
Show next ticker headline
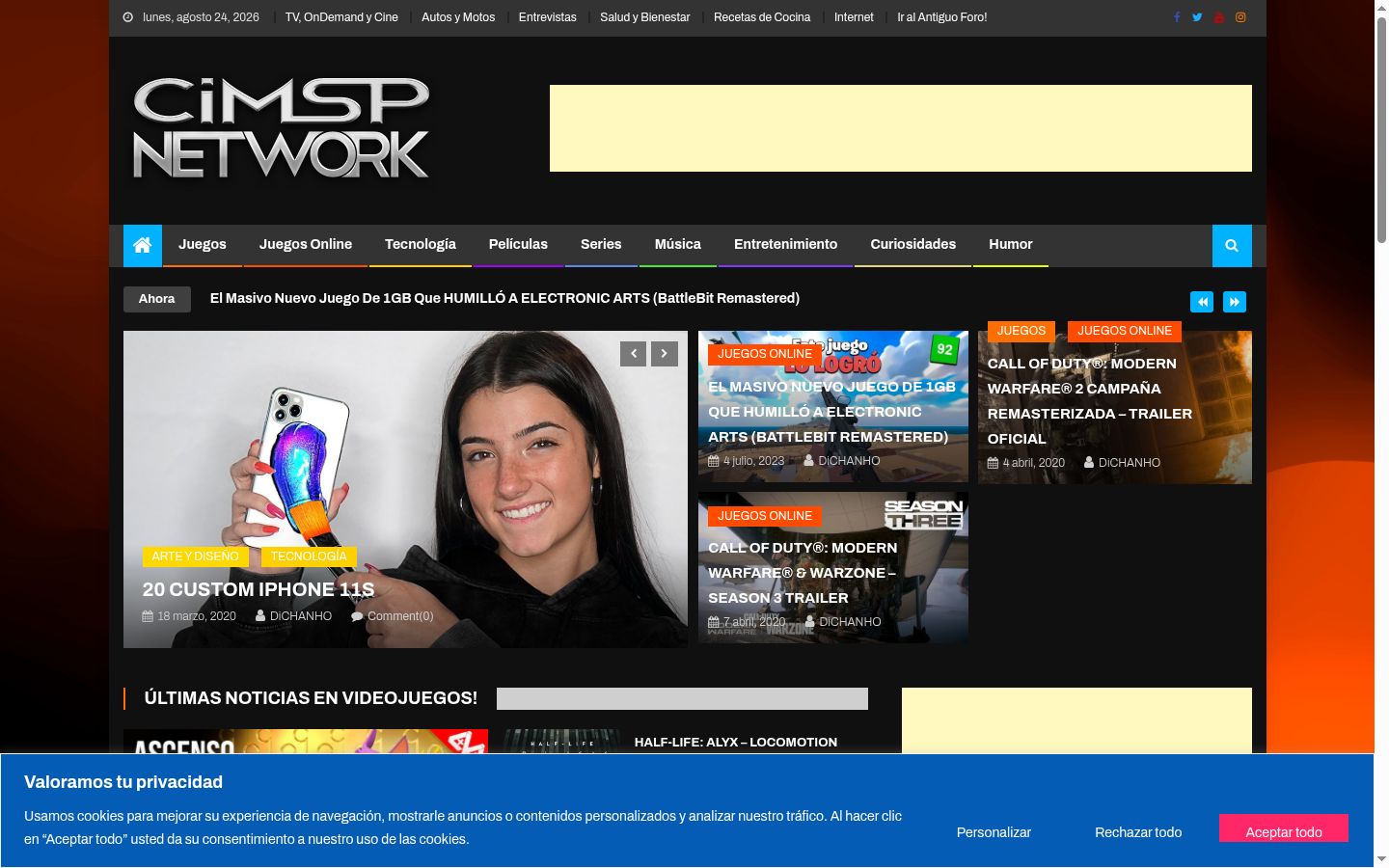(x=1235, y=302)
